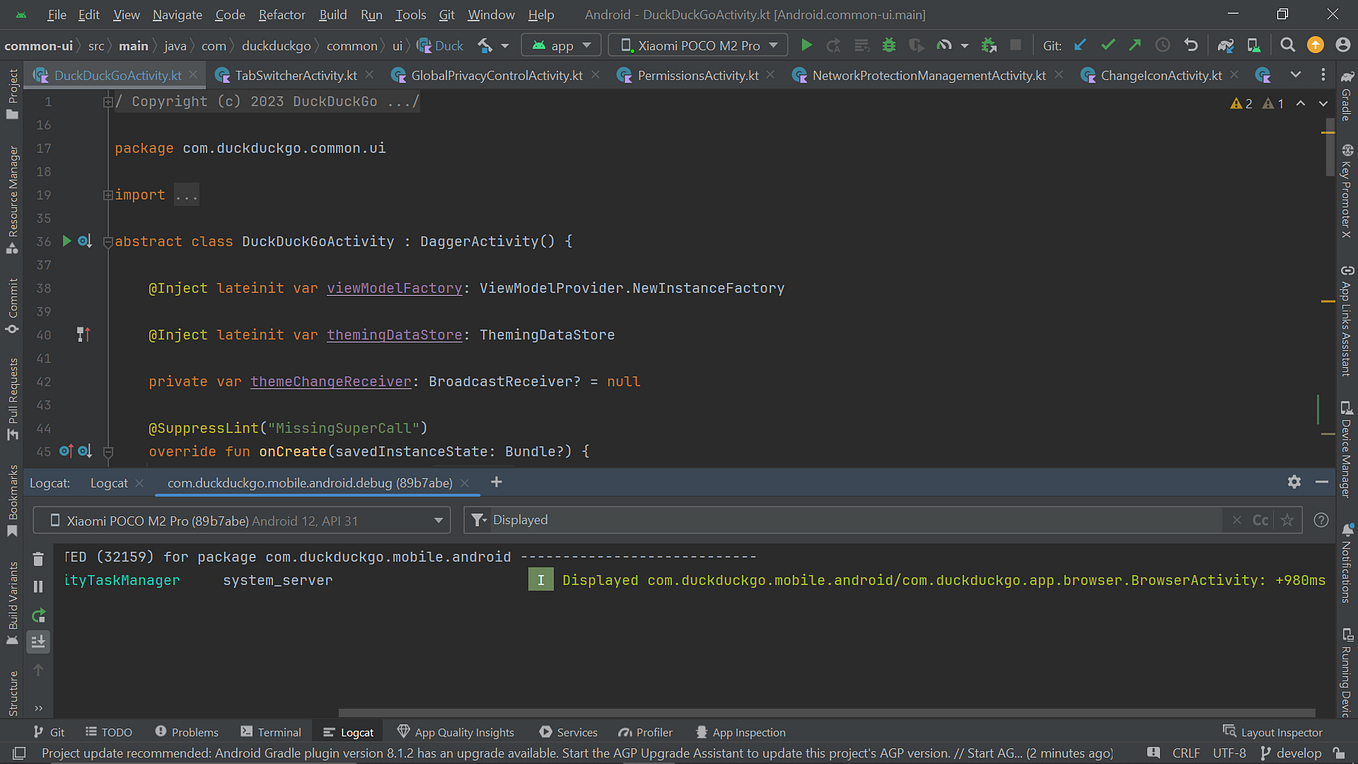Run the app with the green play button
Viewport: 1358px width, 764px height.
click(806, 45)
